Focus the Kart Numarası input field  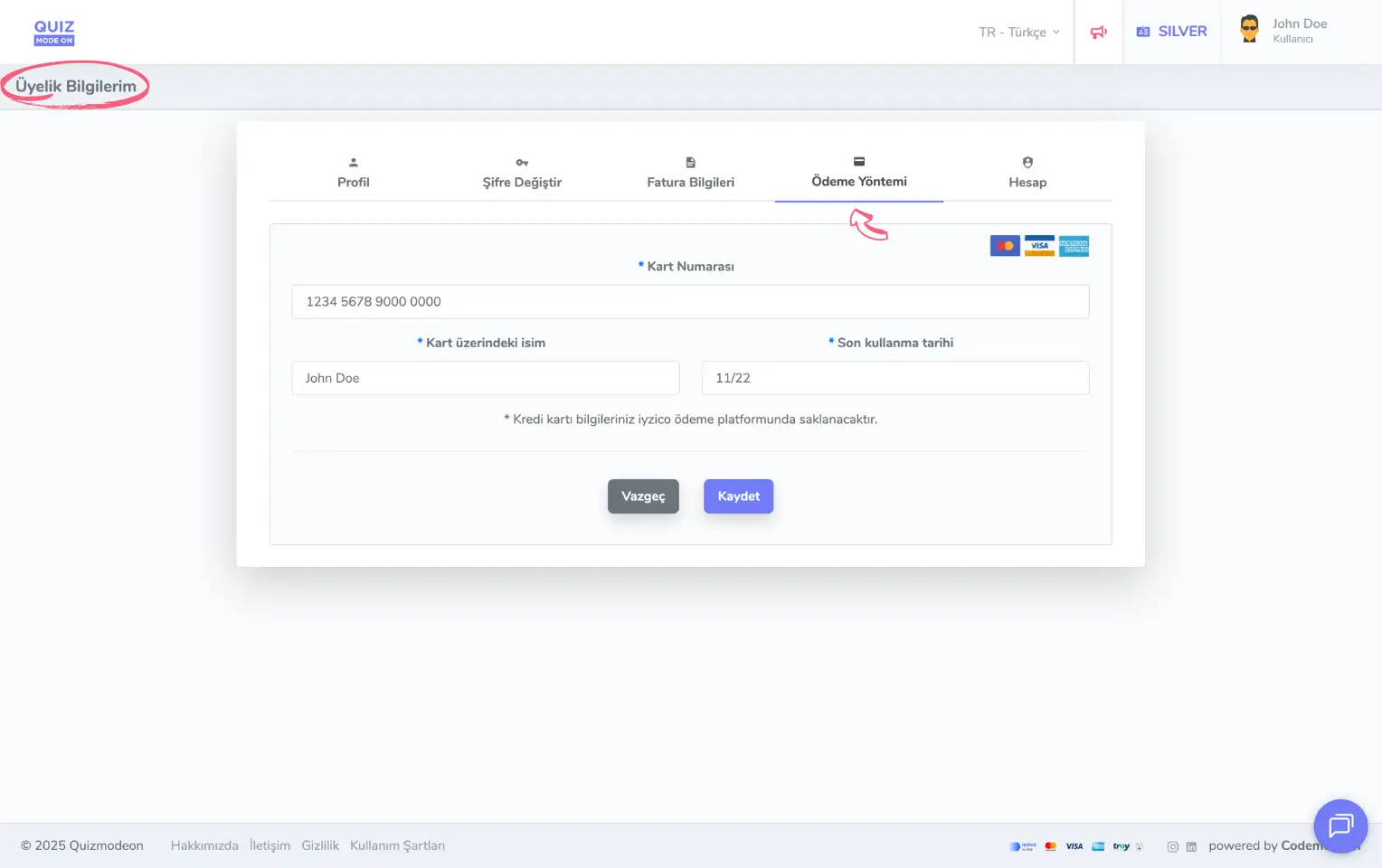tap(690, 302)
